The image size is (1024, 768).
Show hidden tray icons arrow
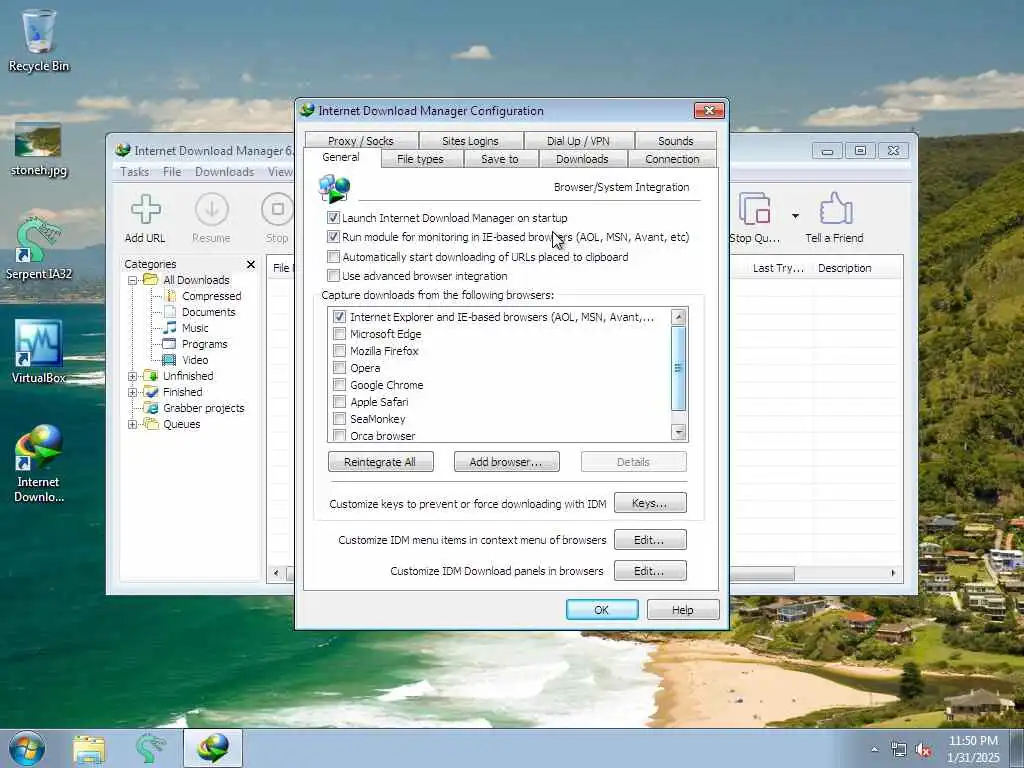pyautogui.click(x=874, y=750)
